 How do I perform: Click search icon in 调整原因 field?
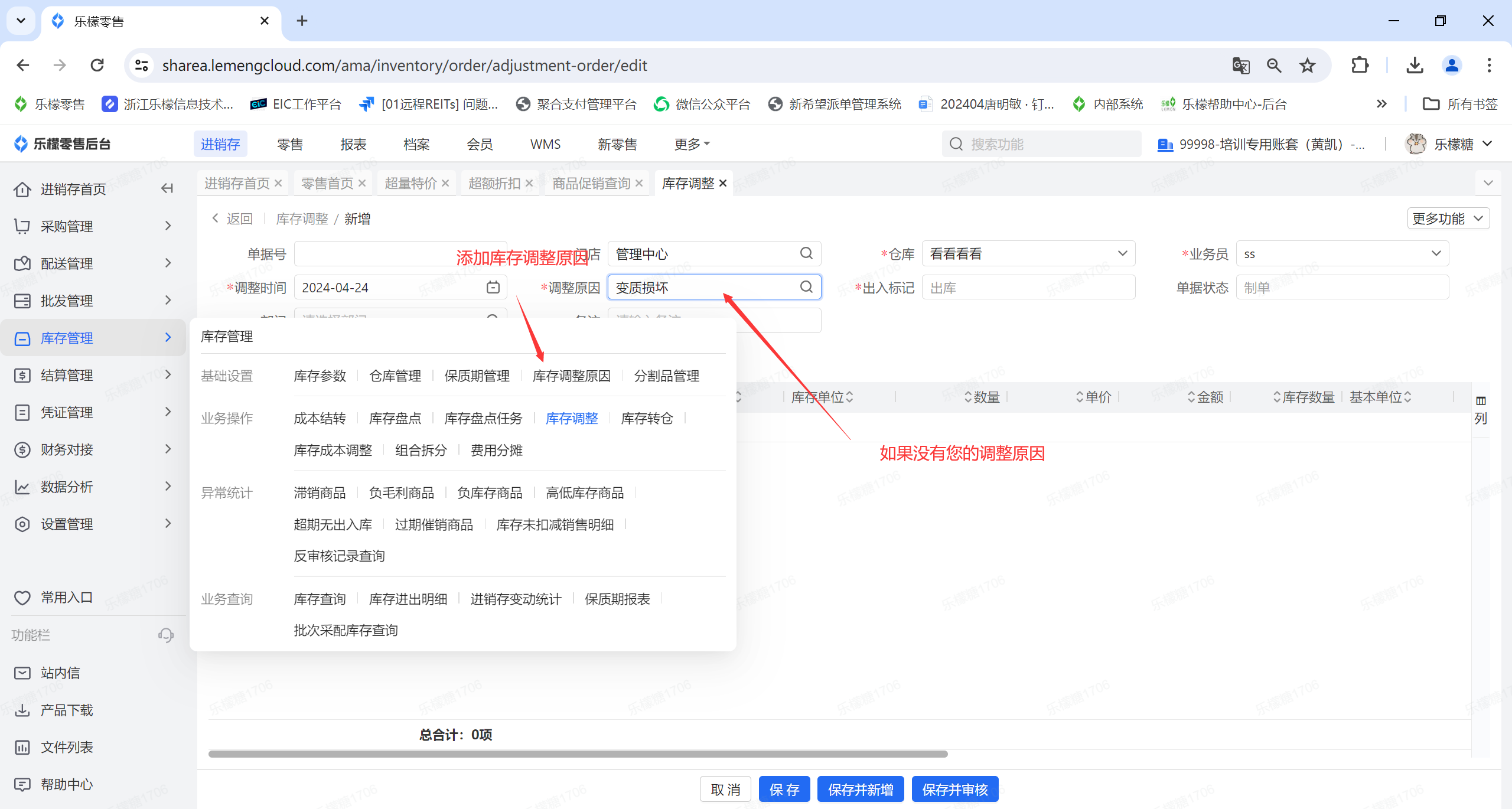point(806,288)
